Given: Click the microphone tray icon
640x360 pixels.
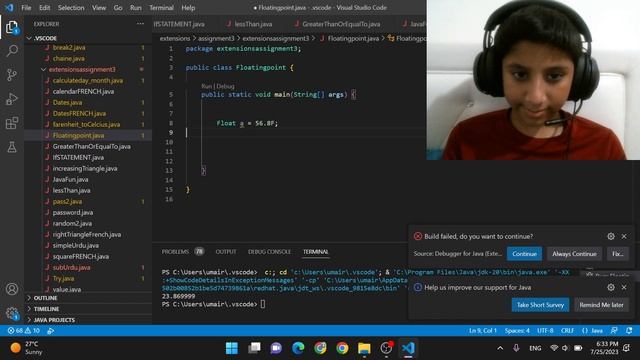Looking at the screenshot, I should [x=516, y=348].
